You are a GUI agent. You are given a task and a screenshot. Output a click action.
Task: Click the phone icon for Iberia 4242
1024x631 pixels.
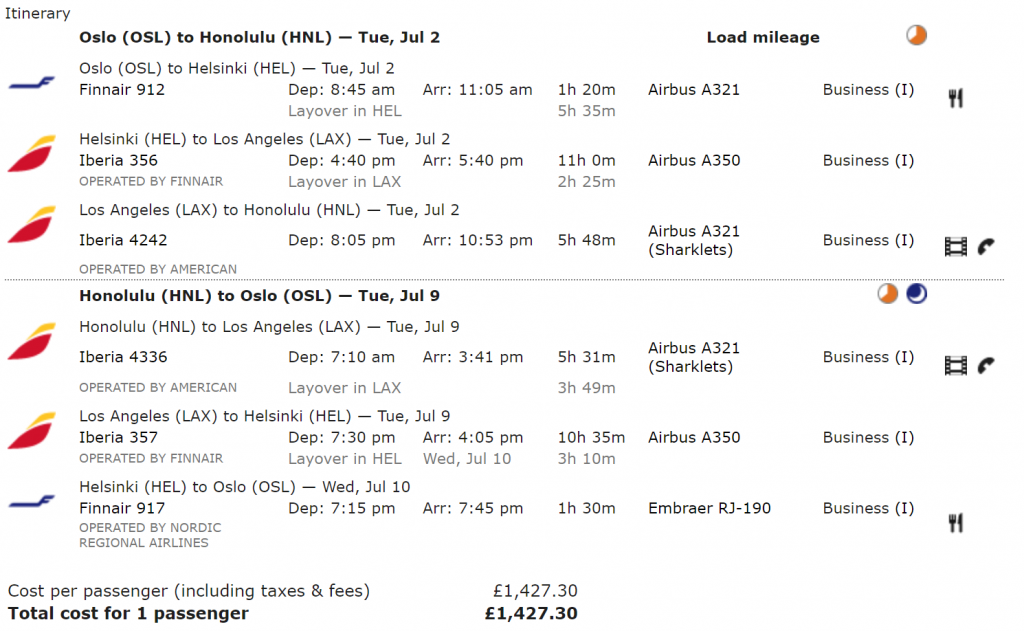coord(986,246)
